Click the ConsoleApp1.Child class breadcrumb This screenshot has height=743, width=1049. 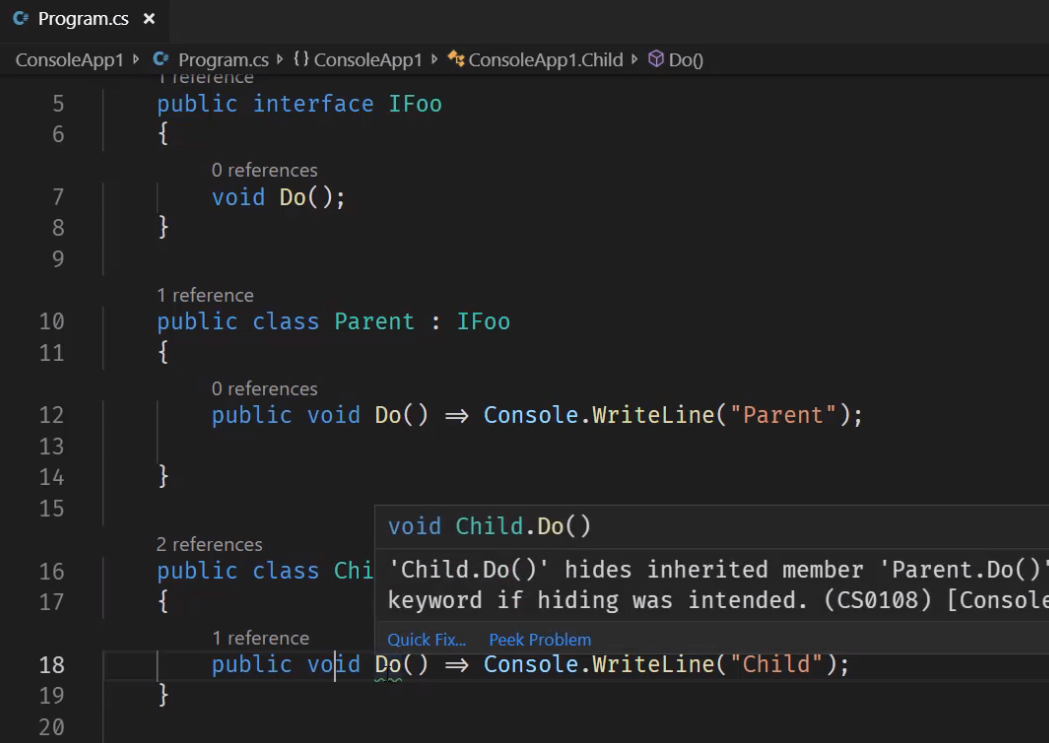(x=545, y=60)
